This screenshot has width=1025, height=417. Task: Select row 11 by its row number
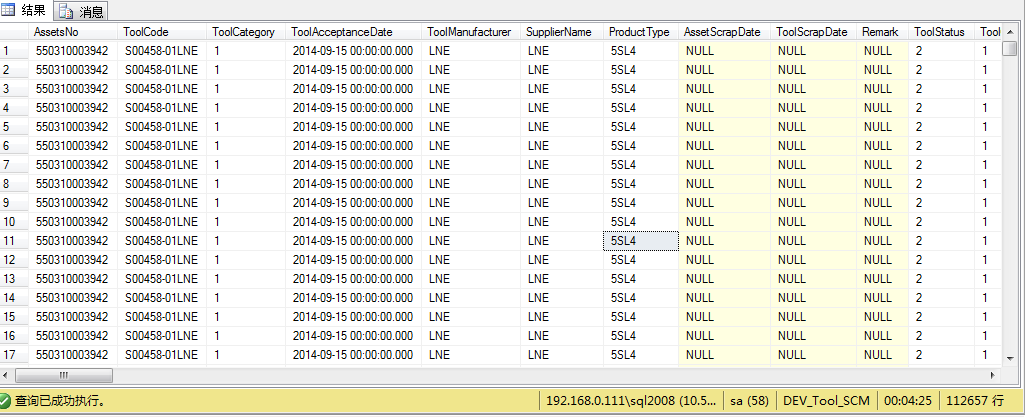tap(14, 241)
